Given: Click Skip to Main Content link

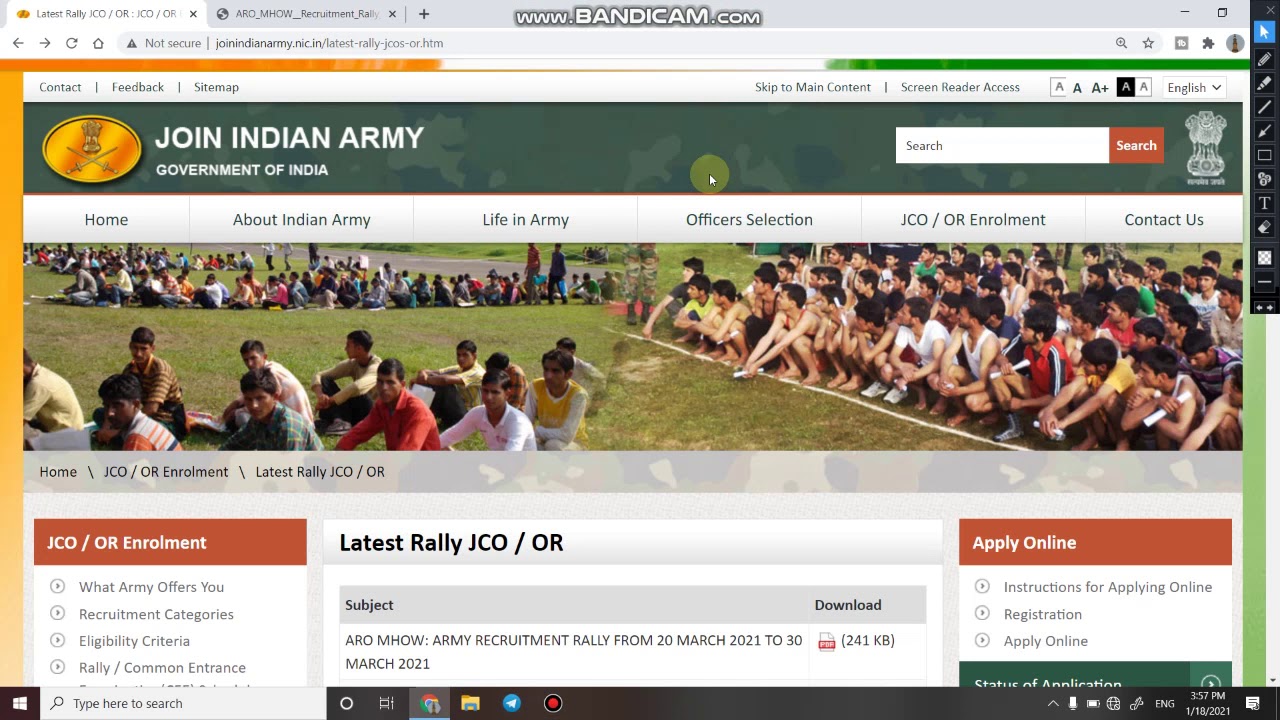Looking at the screenshot, I should [813, 87].
